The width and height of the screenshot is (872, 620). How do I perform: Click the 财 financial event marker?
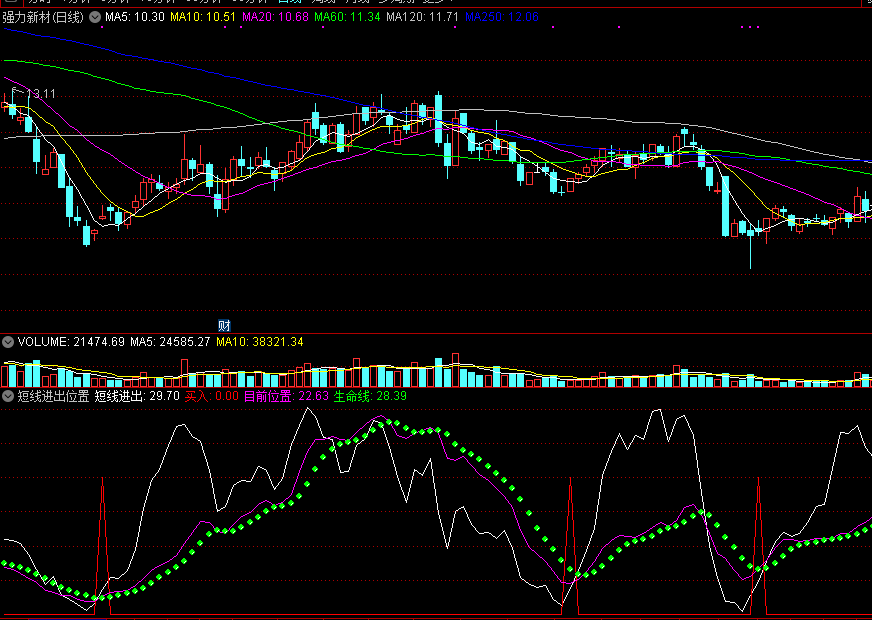(224, 325)
